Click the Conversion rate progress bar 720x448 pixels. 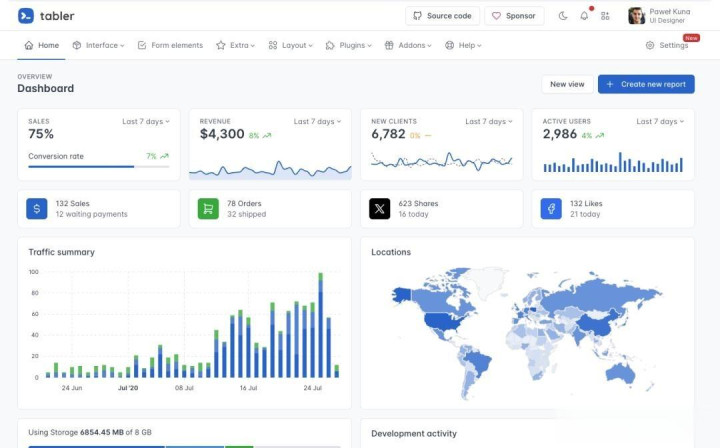[99, 167]
